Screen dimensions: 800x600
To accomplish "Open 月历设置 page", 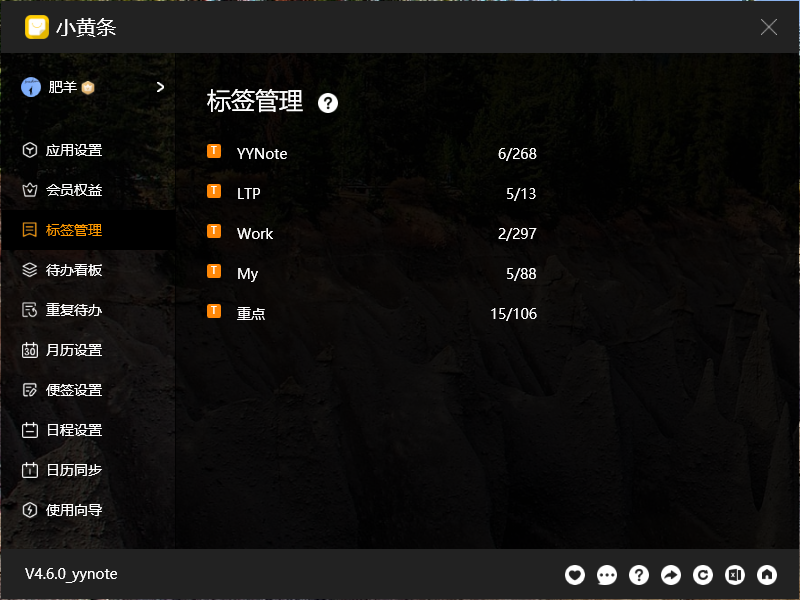I will (87, 350).
